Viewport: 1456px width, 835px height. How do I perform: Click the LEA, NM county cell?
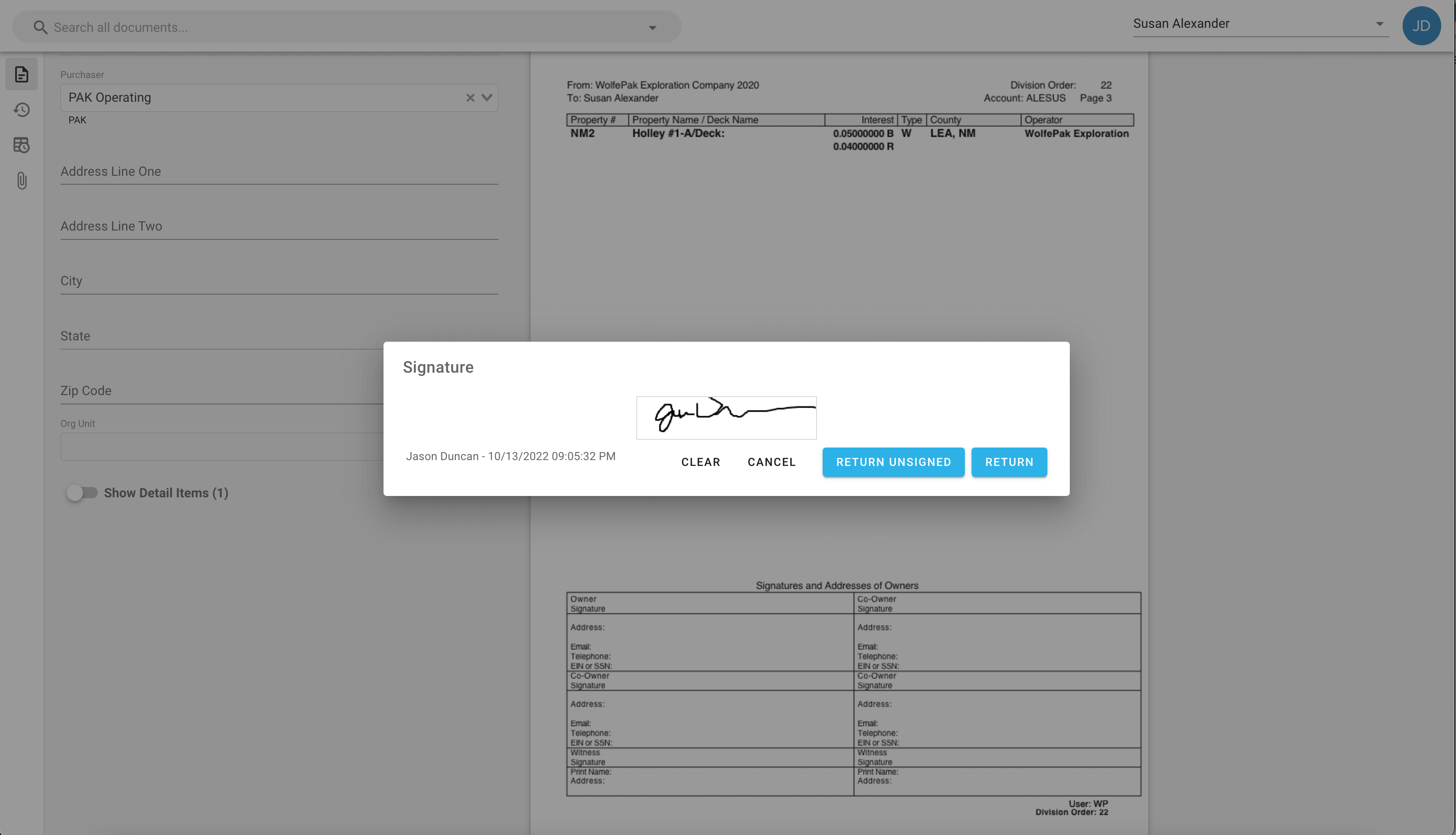[953, 133]
